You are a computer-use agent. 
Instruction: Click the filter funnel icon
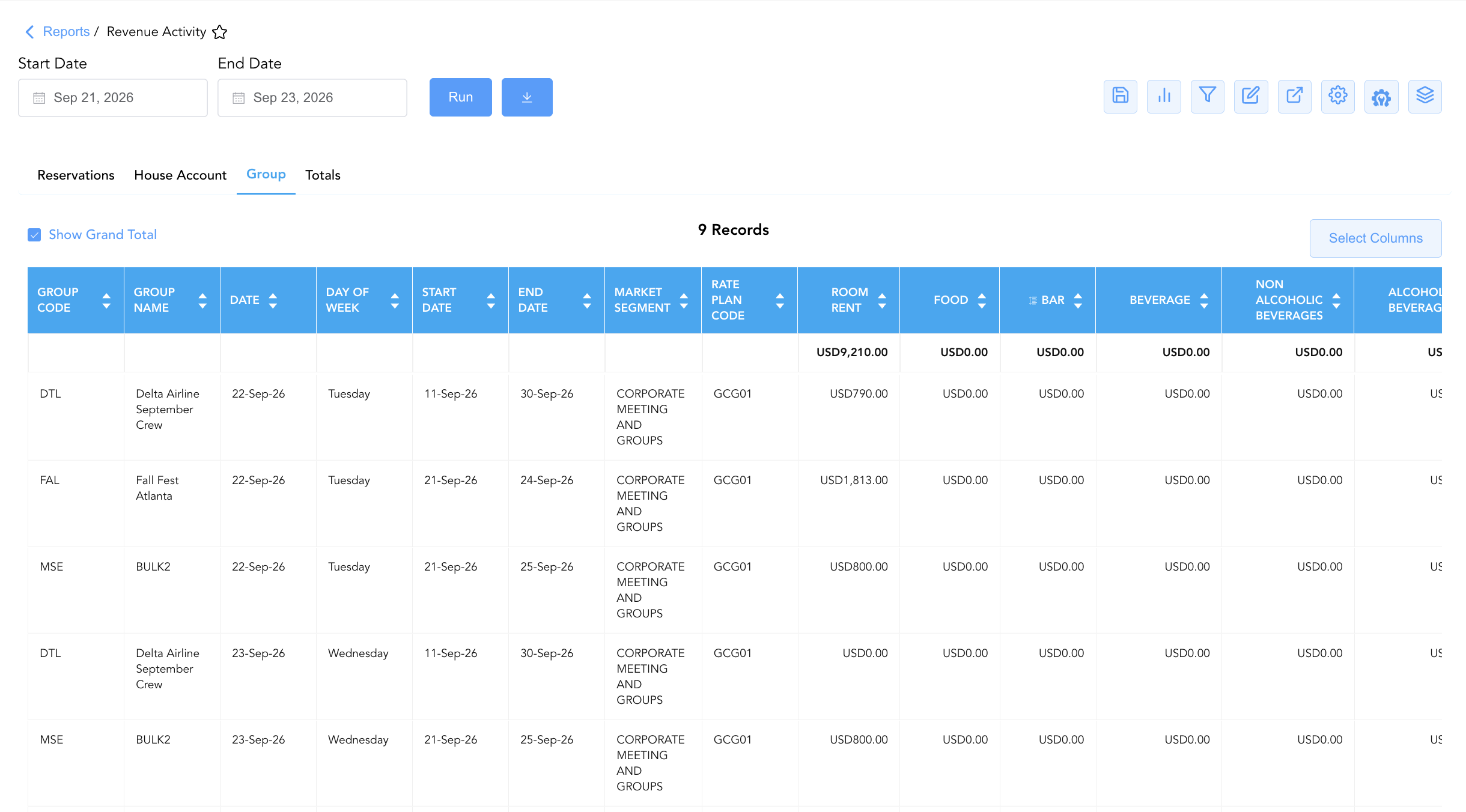(1208, 97)
